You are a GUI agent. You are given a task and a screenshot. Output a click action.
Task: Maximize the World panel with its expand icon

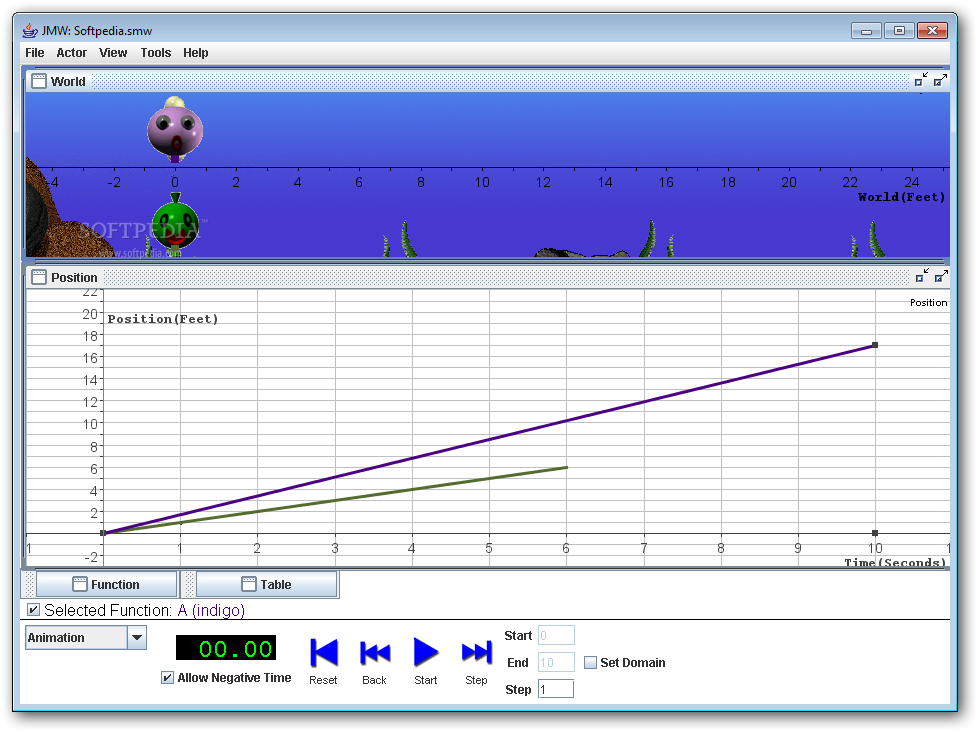click(x=941, y=80)
